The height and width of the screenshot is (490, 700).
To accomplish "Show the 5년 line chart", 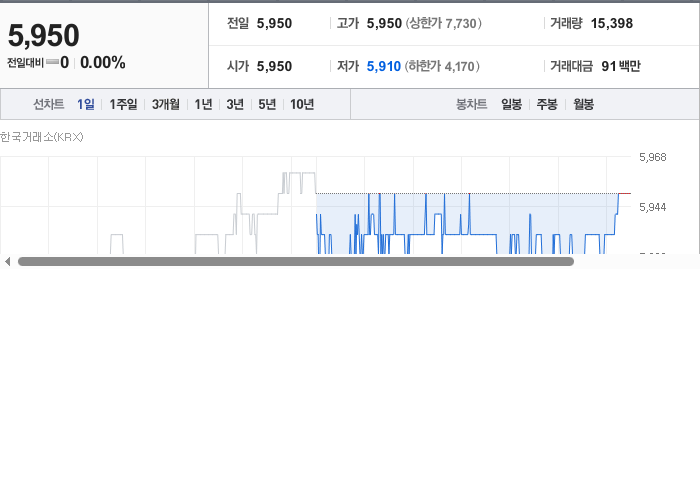I will (267, 104).
